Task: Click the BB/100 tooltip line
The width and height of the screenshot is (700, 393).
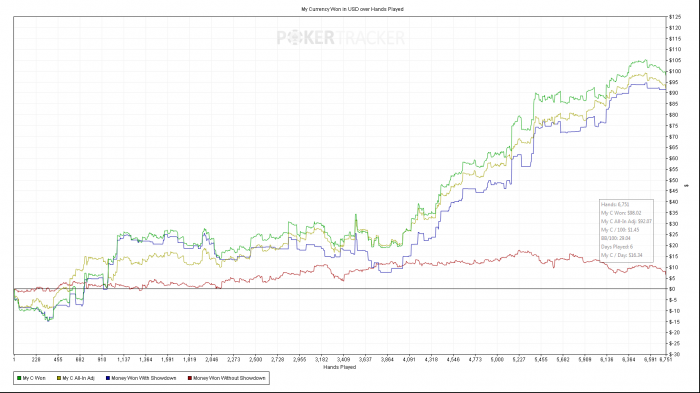Action: coord(616,238)
